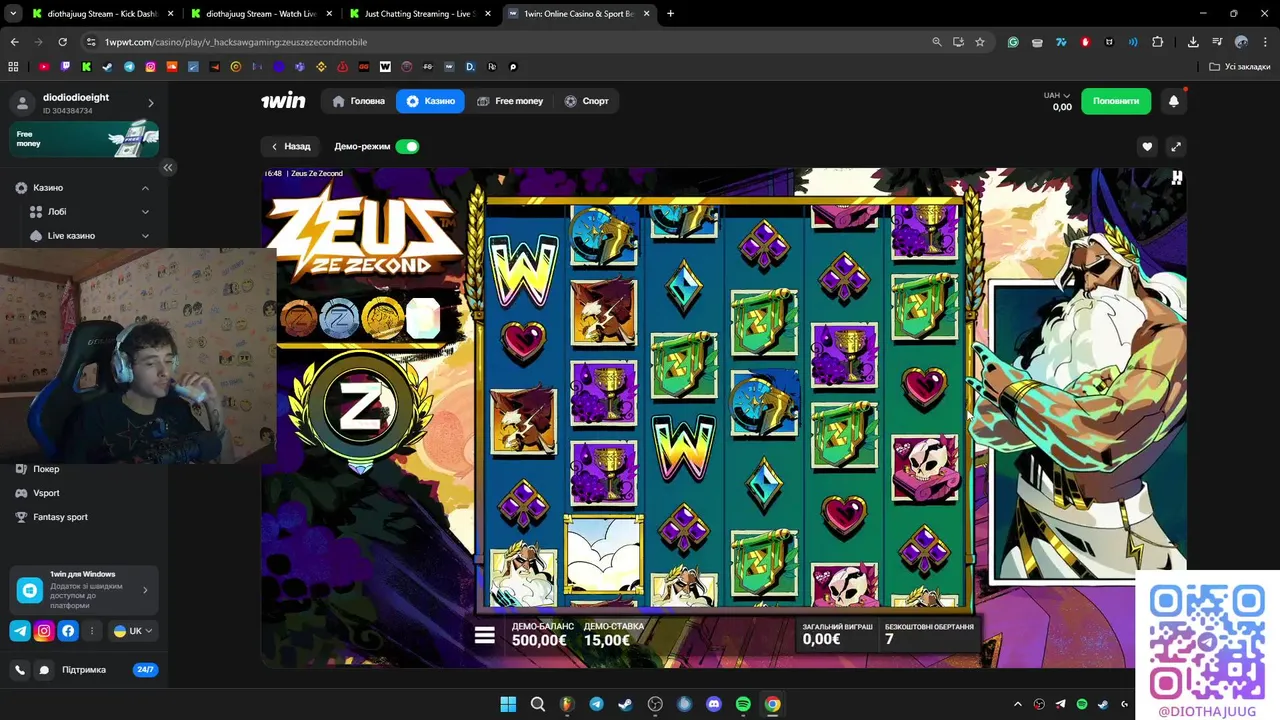Open the slot game hamburger menu

click(x=485, y=635)
